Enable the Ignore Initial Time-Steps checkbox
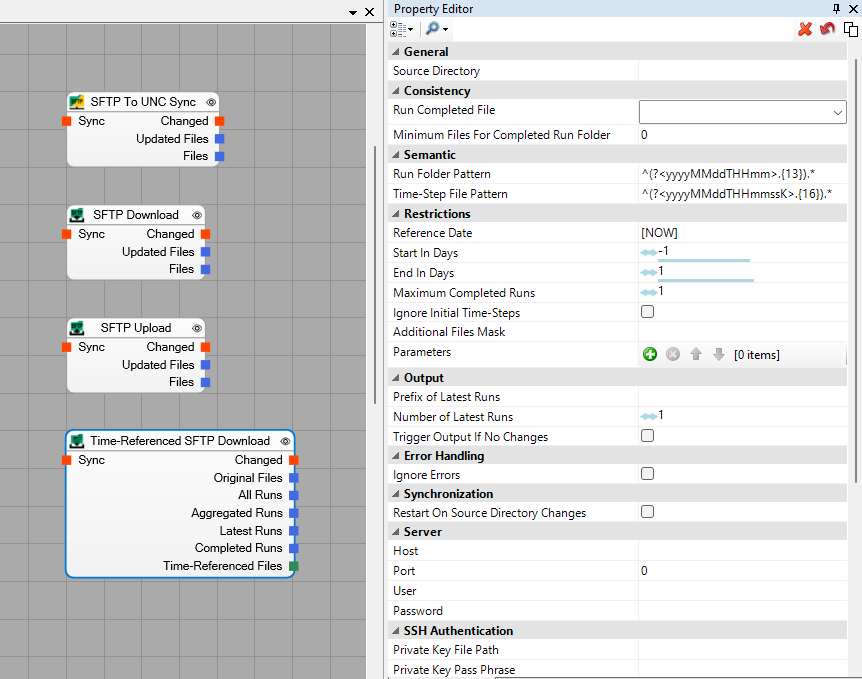Viewport: 862px width, 679px height. point(648,312)
